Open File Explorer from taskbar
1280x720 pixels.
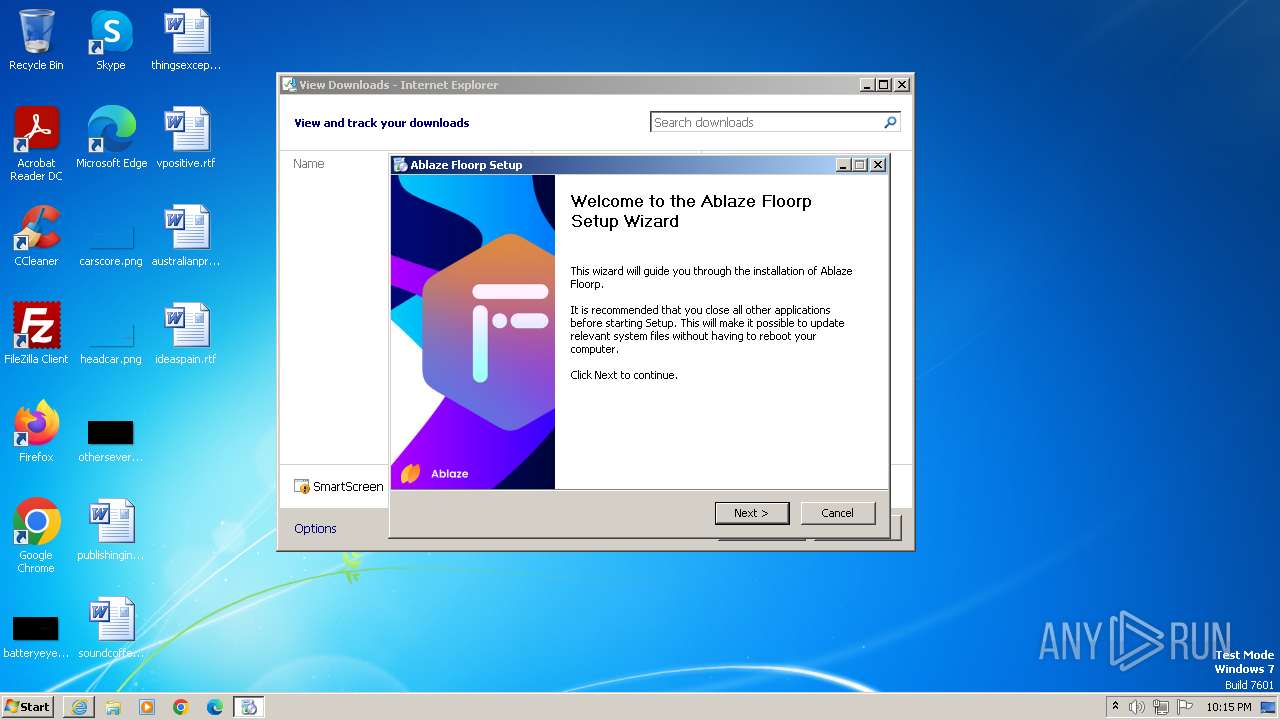tap(113, 707)
